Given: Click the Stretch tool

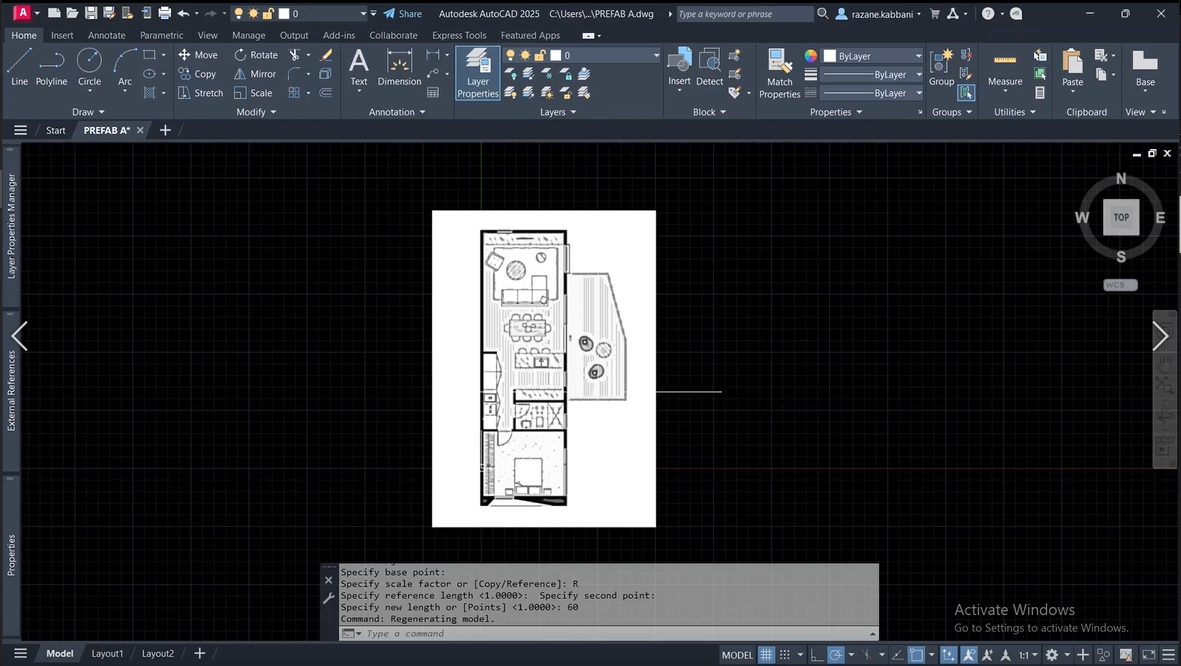Looking at the screenshot, I should tap(200, 93).
